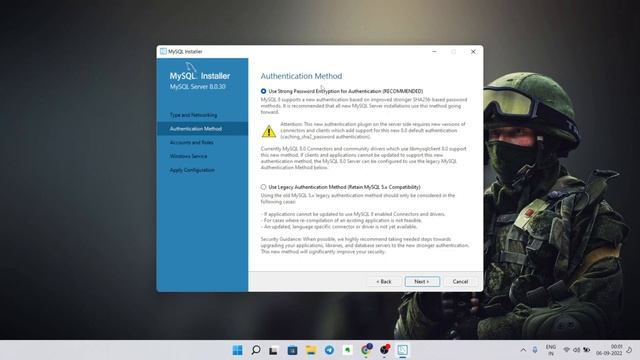
Task: Open the dark round recorder app icon
Action: [x=384, y=350]
